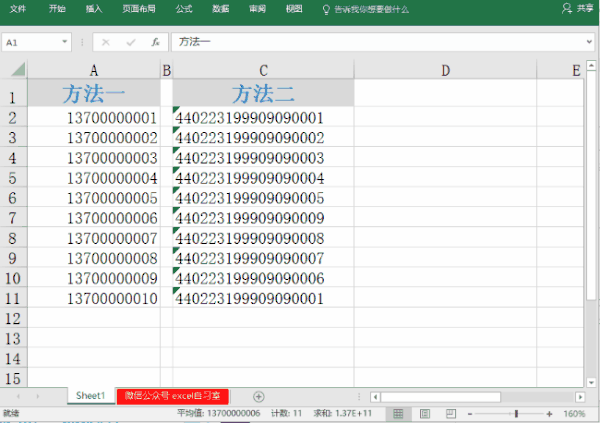
Task: Select row 1 header
Action: [13, 93]
